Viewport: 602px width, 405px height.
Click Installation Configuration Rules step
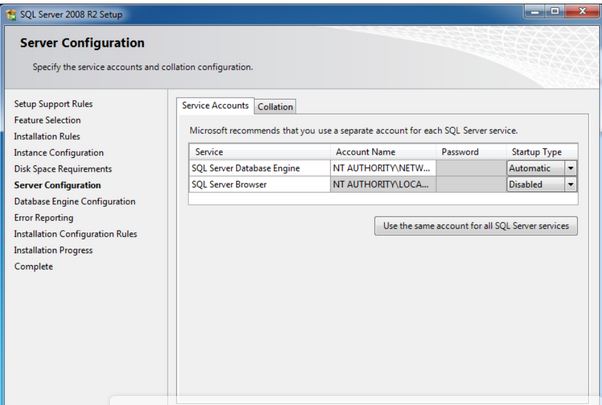[x=75, y=234]
